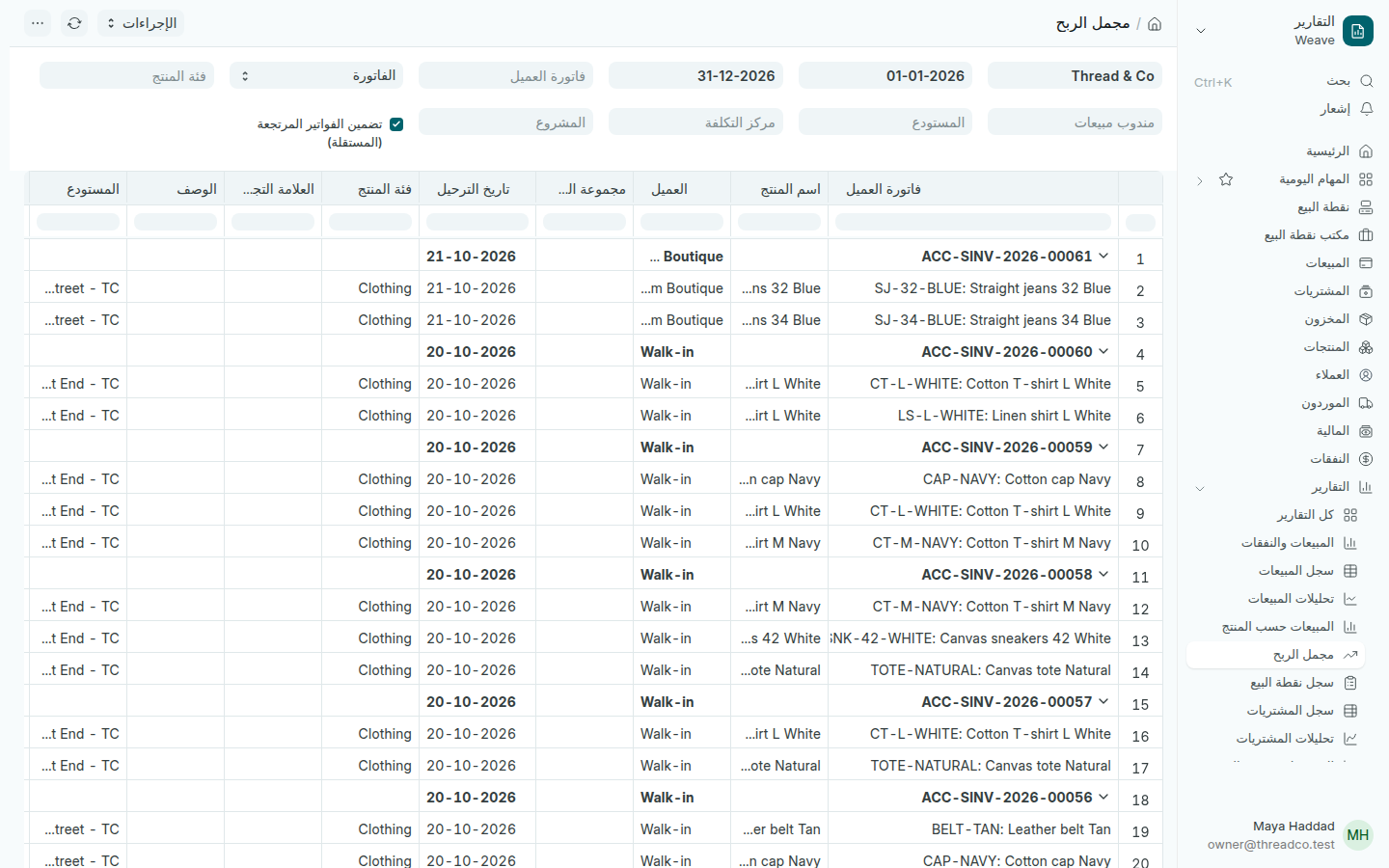
Task: Click the النفقات coin icon in the sidebar
Action: point(1366,459)
